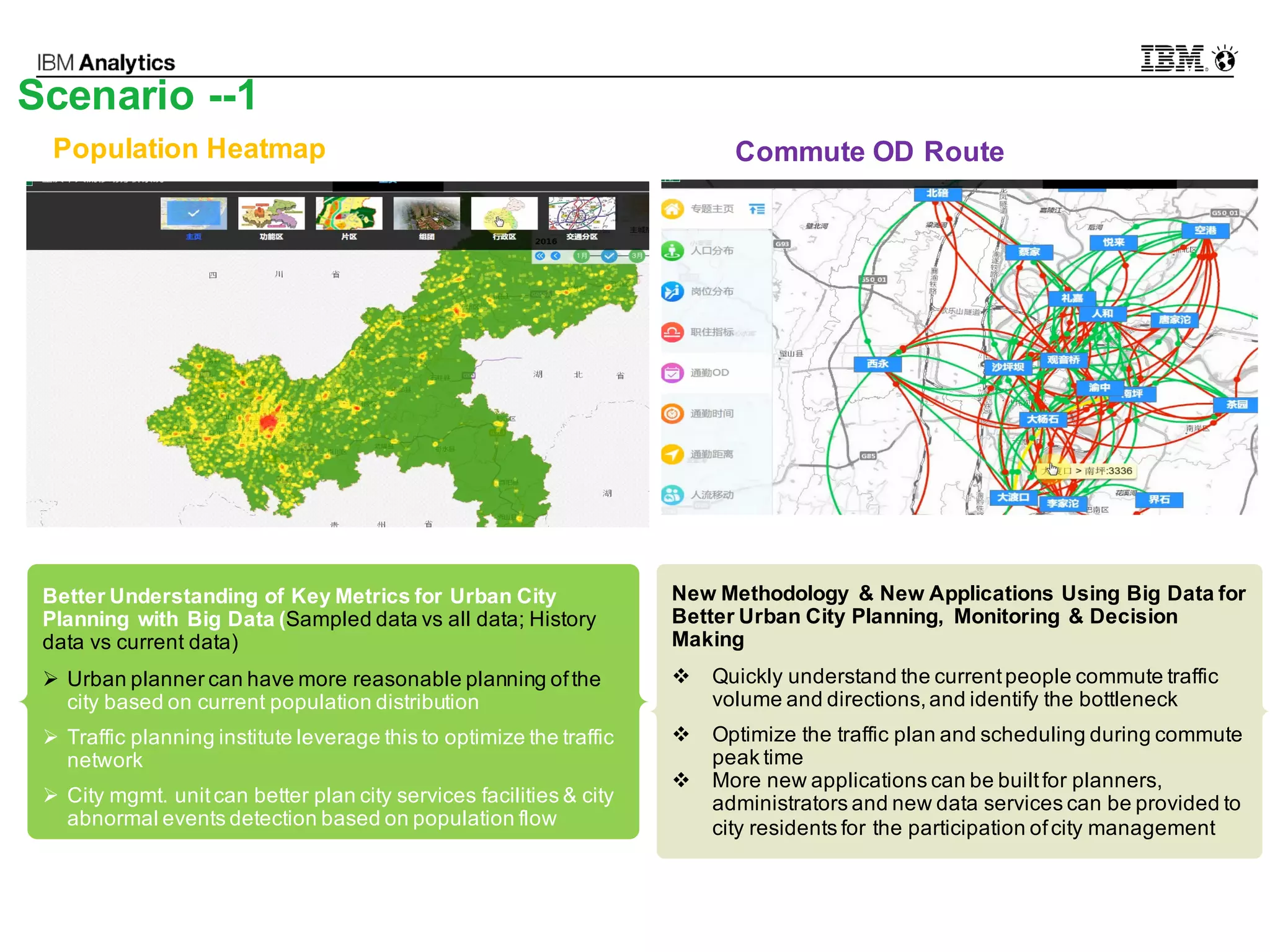Click the 通勤距离 menu label

[x=712, y=454]
